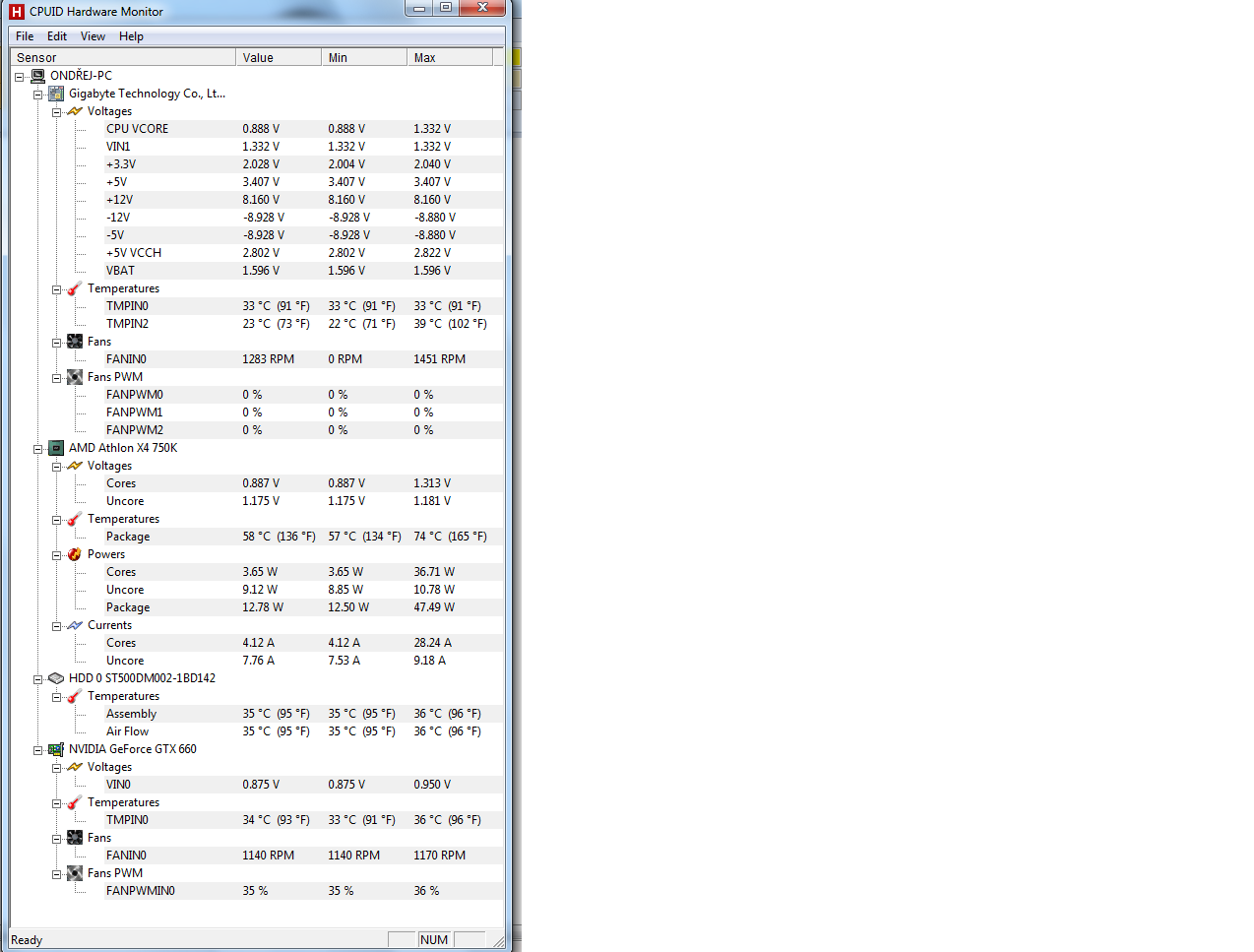The width and height of the screenshot is (1254, 952).
Task: Select the Air Flow temperature row
Action: coord(303,731)
